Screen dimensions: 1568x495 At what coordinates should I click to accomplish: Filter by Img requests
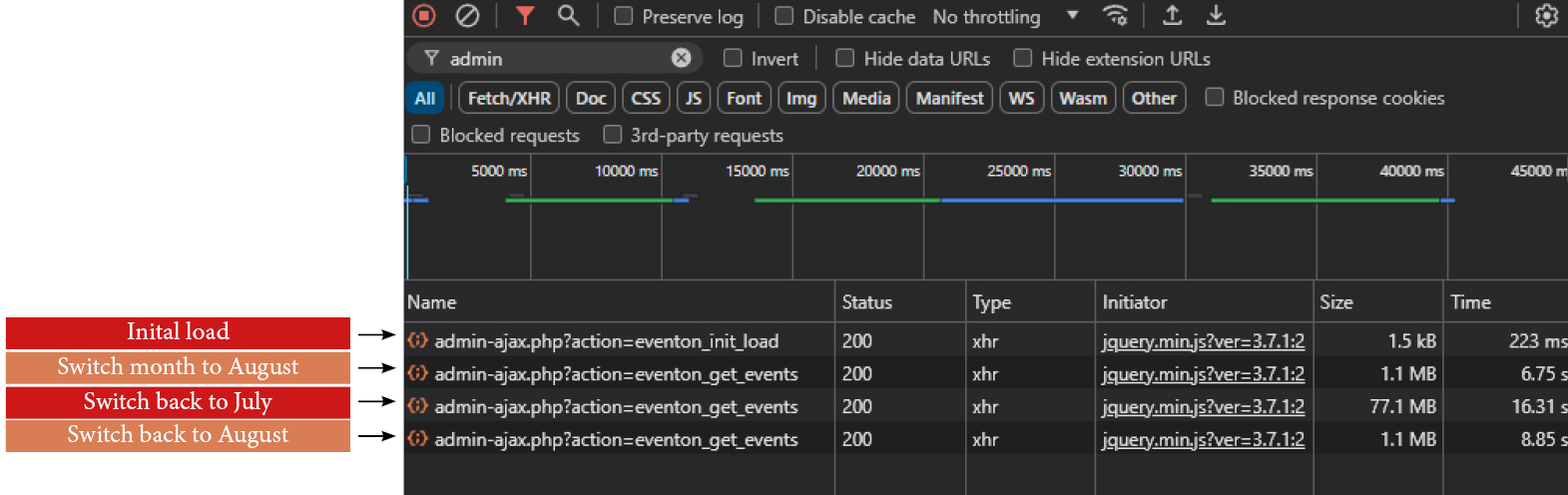[x=801, y=98]
